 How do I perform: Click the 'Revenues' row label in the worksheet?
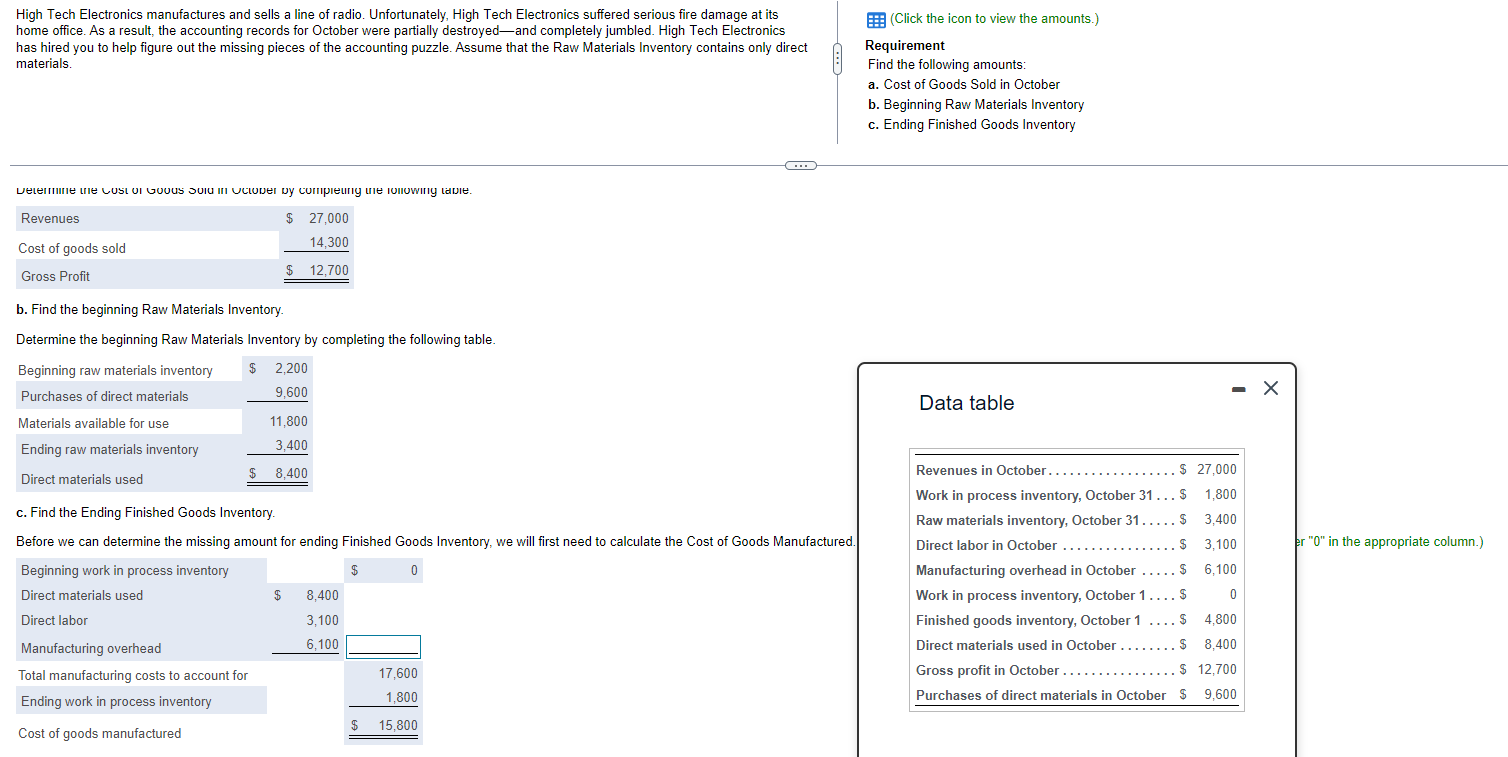pyautogui.click(x=50, y=218)
